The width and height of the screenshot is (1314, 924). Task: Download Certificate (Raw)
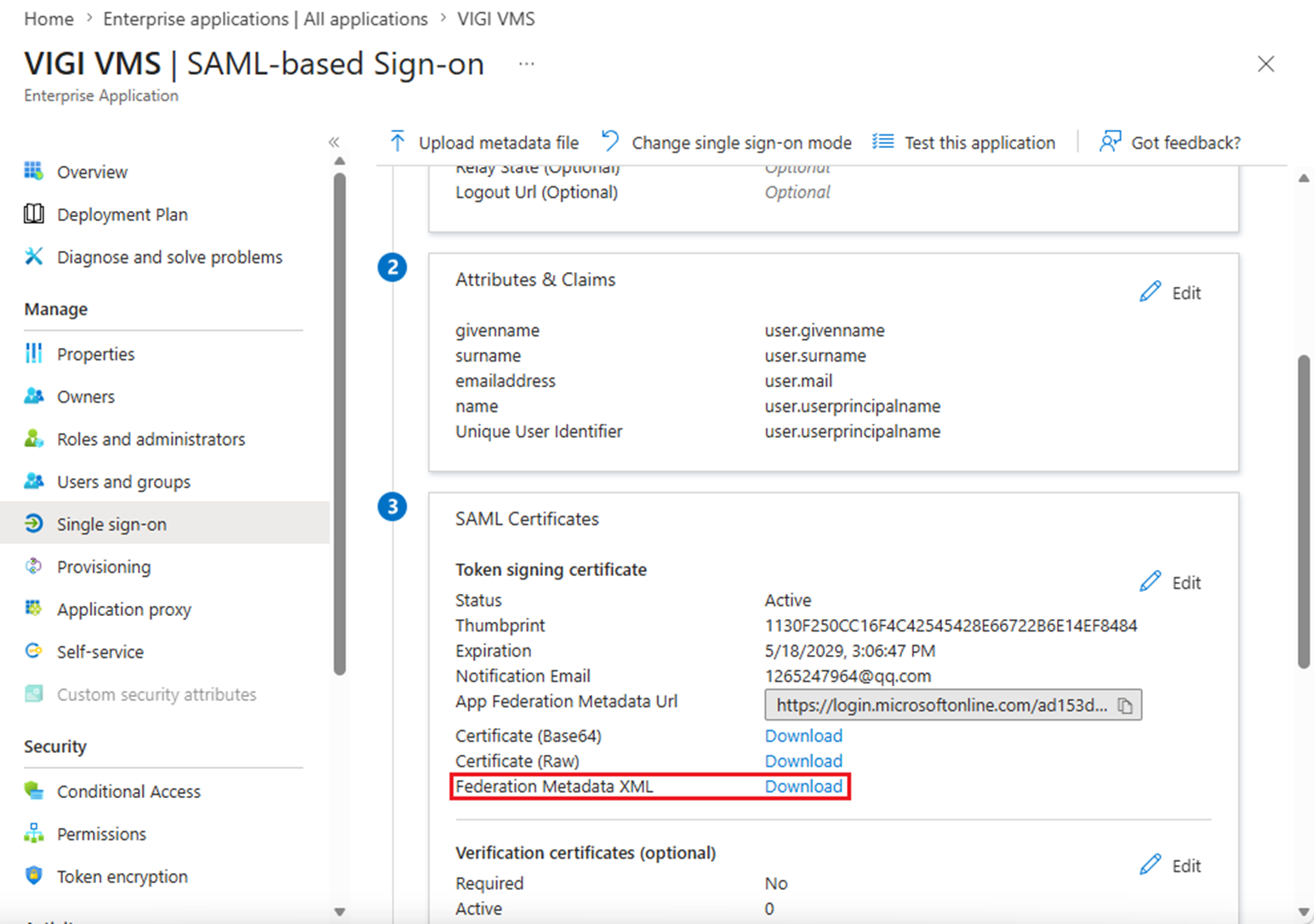[x=803, y=761]
